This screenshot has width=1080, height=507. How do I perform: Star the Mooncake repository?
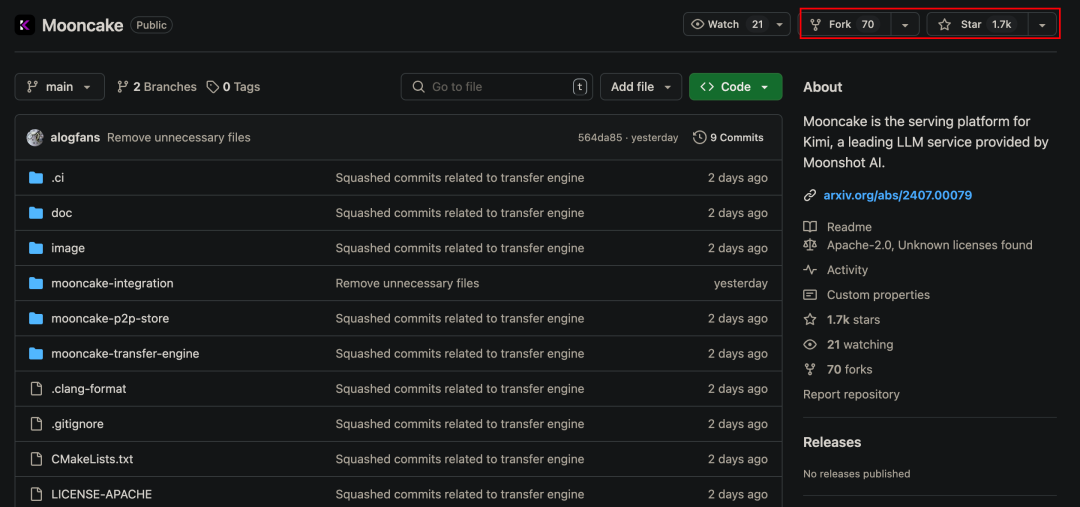click(977, 25)
